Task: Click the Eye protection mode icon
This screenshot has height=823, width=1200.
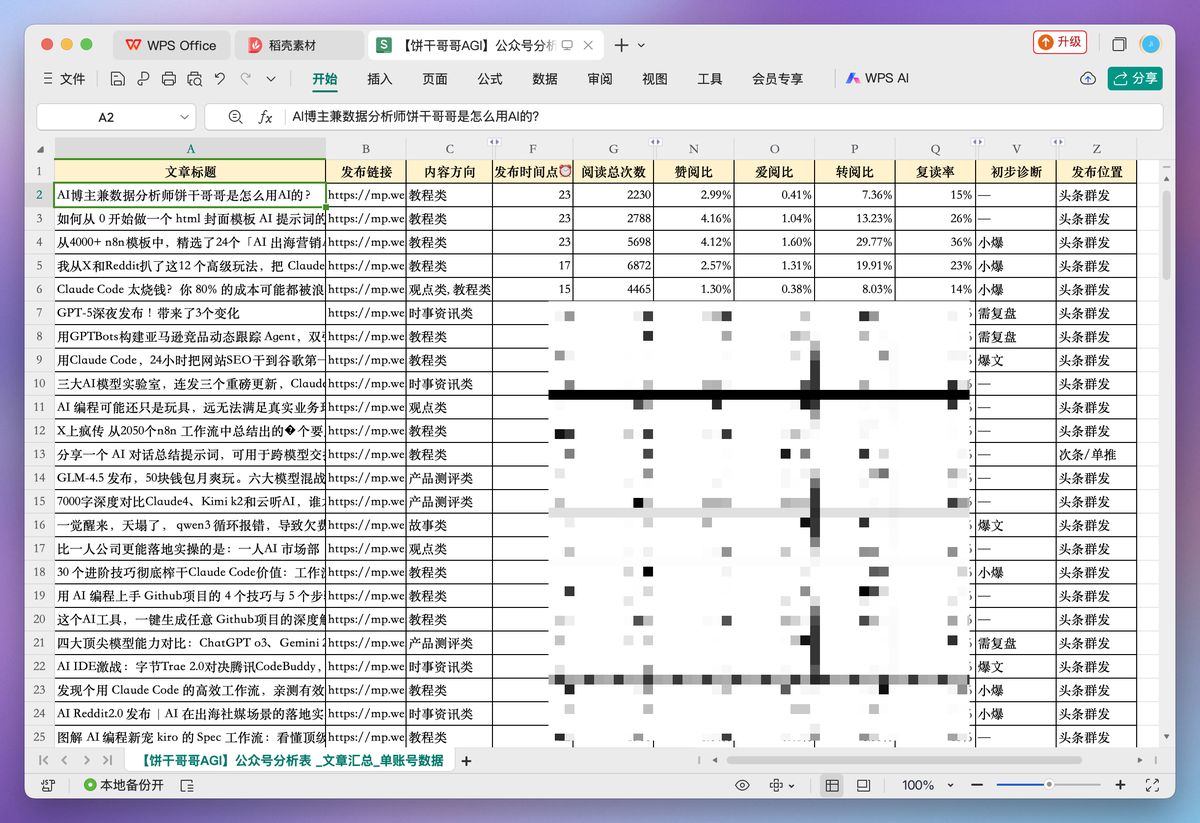Action: pos(742,785)
